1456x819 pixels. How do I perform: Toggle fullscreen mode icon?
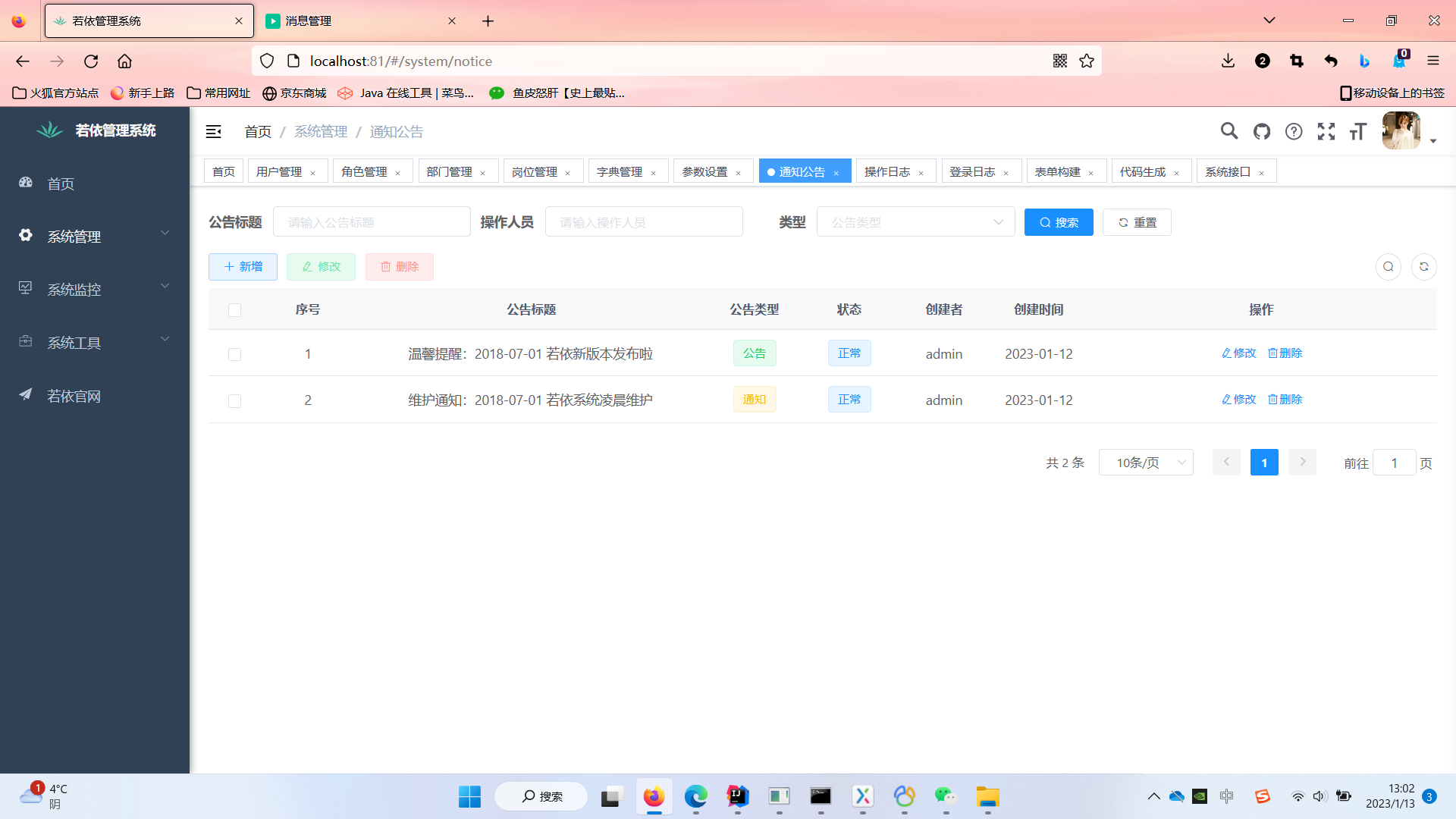[x=1326, y=131]
